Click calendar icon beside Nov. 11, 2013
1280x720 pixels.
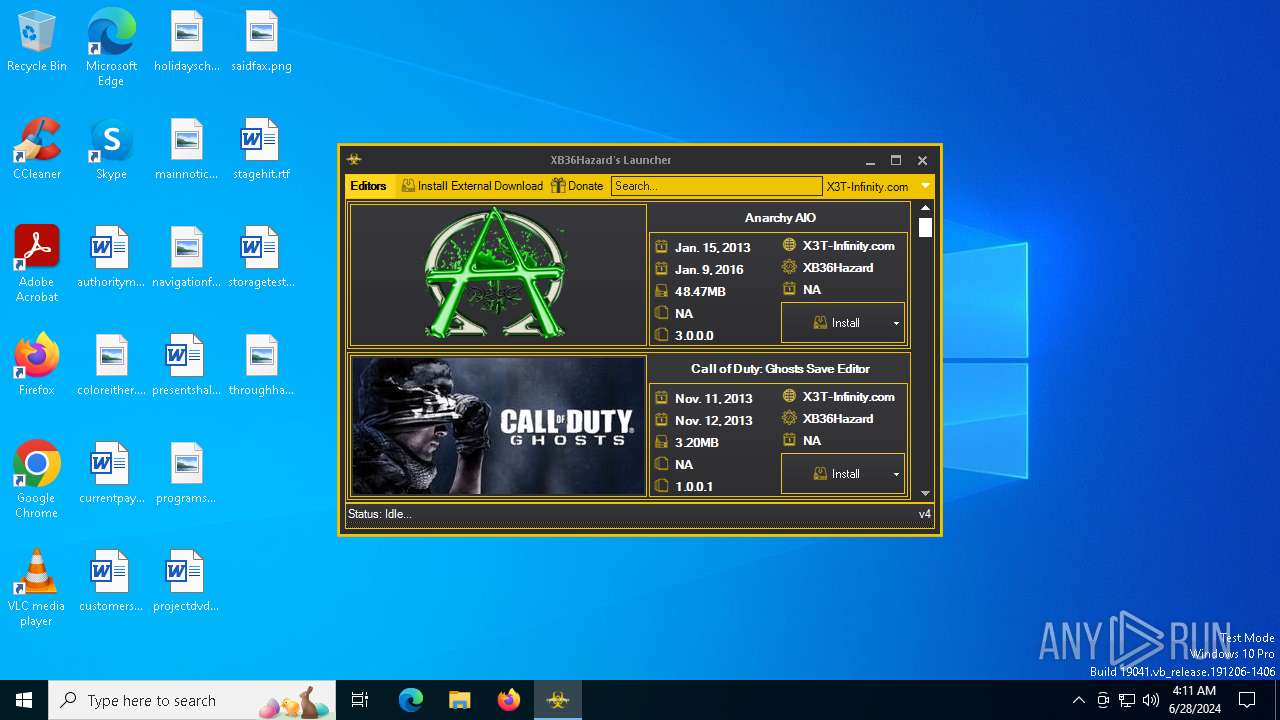[x=661, y=398]
